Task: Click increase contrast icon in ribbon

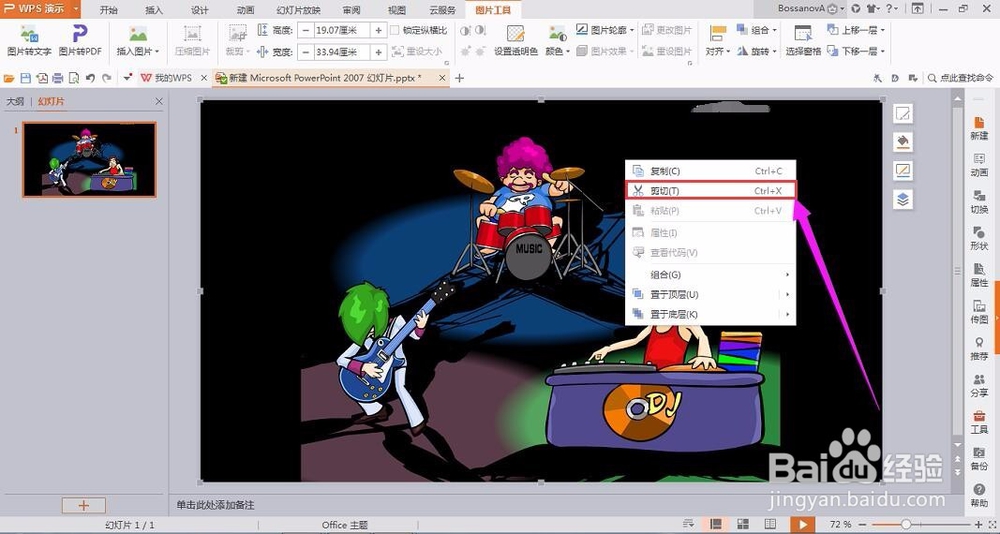Action: coord(465,31)
